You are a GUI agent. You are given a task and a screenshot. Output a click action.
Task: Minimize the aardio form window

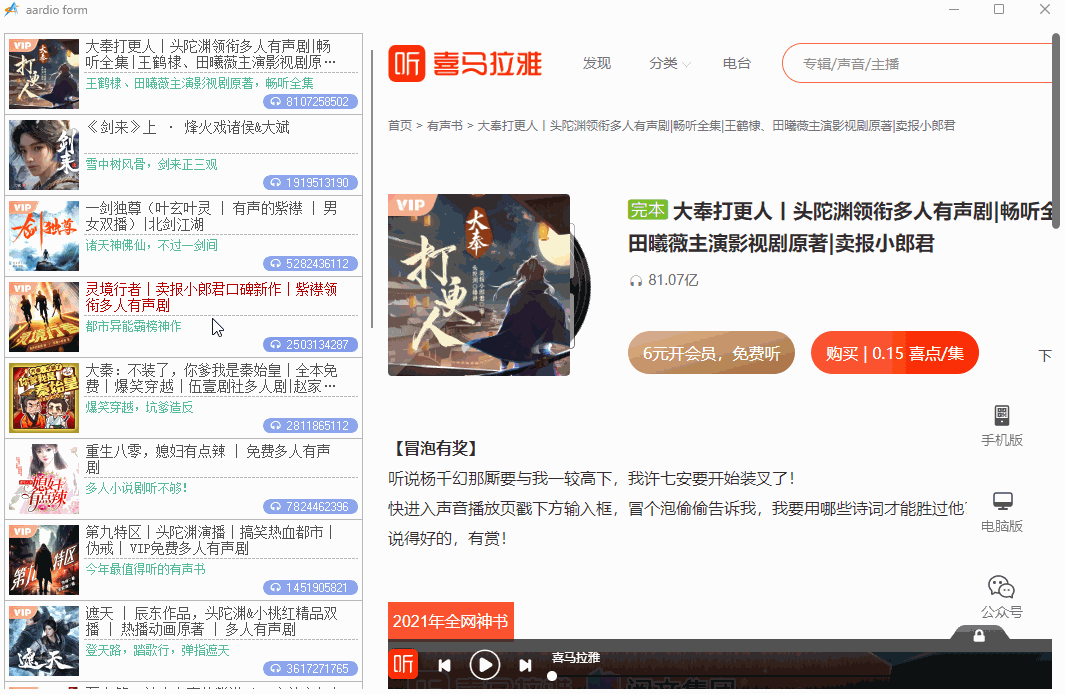point(954,10)
